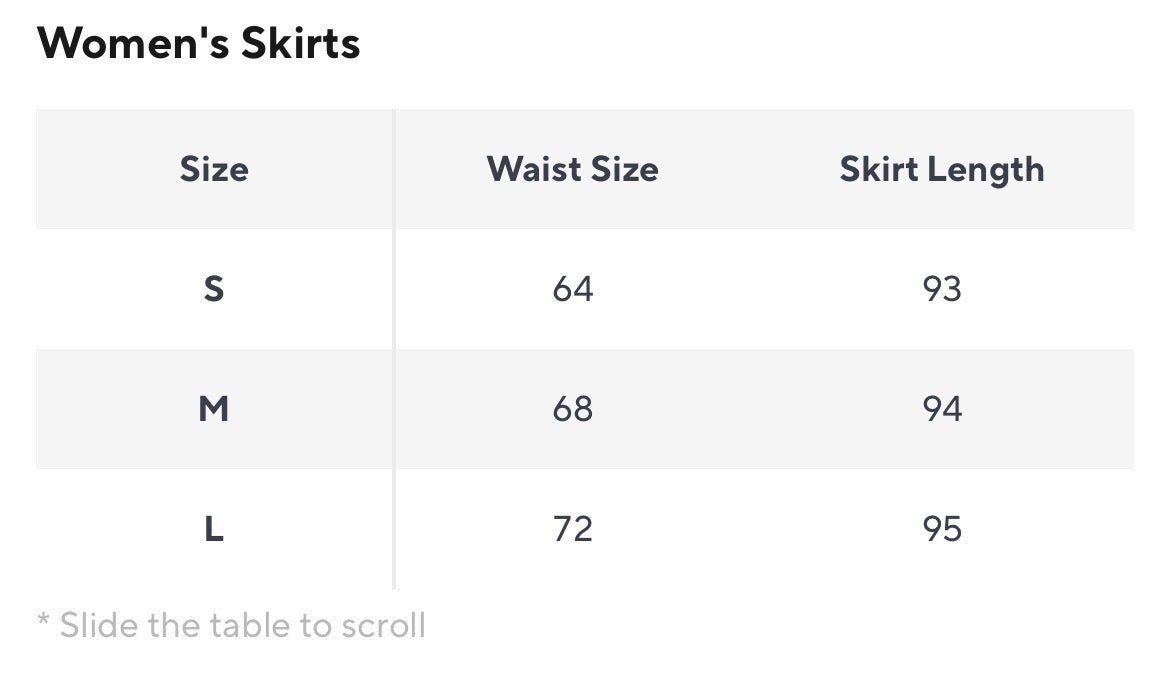Click skirt length value 94
This screenshot has width=1170, height=685.
pos(941,409)
